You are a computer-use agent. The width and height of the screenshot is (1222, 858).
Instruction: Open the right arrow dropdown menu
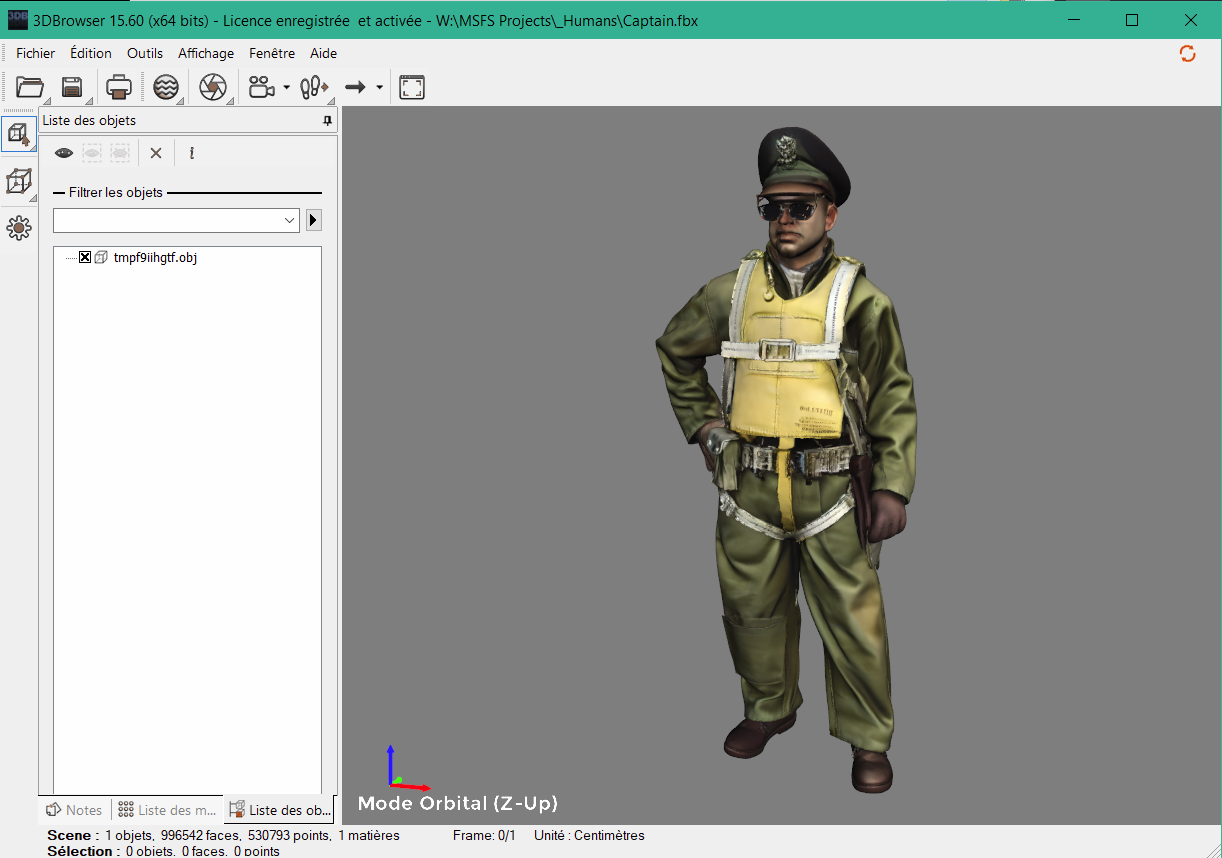coord(379,88)
